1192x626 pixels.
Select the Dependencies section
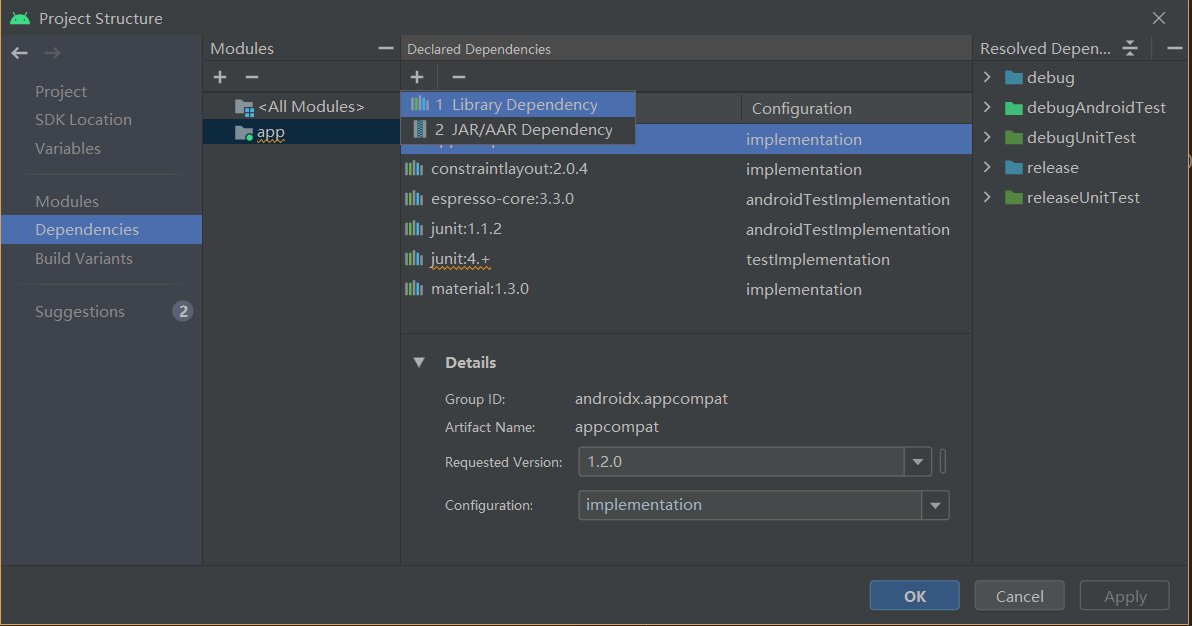pyautogui.click(x=102, y=230)
